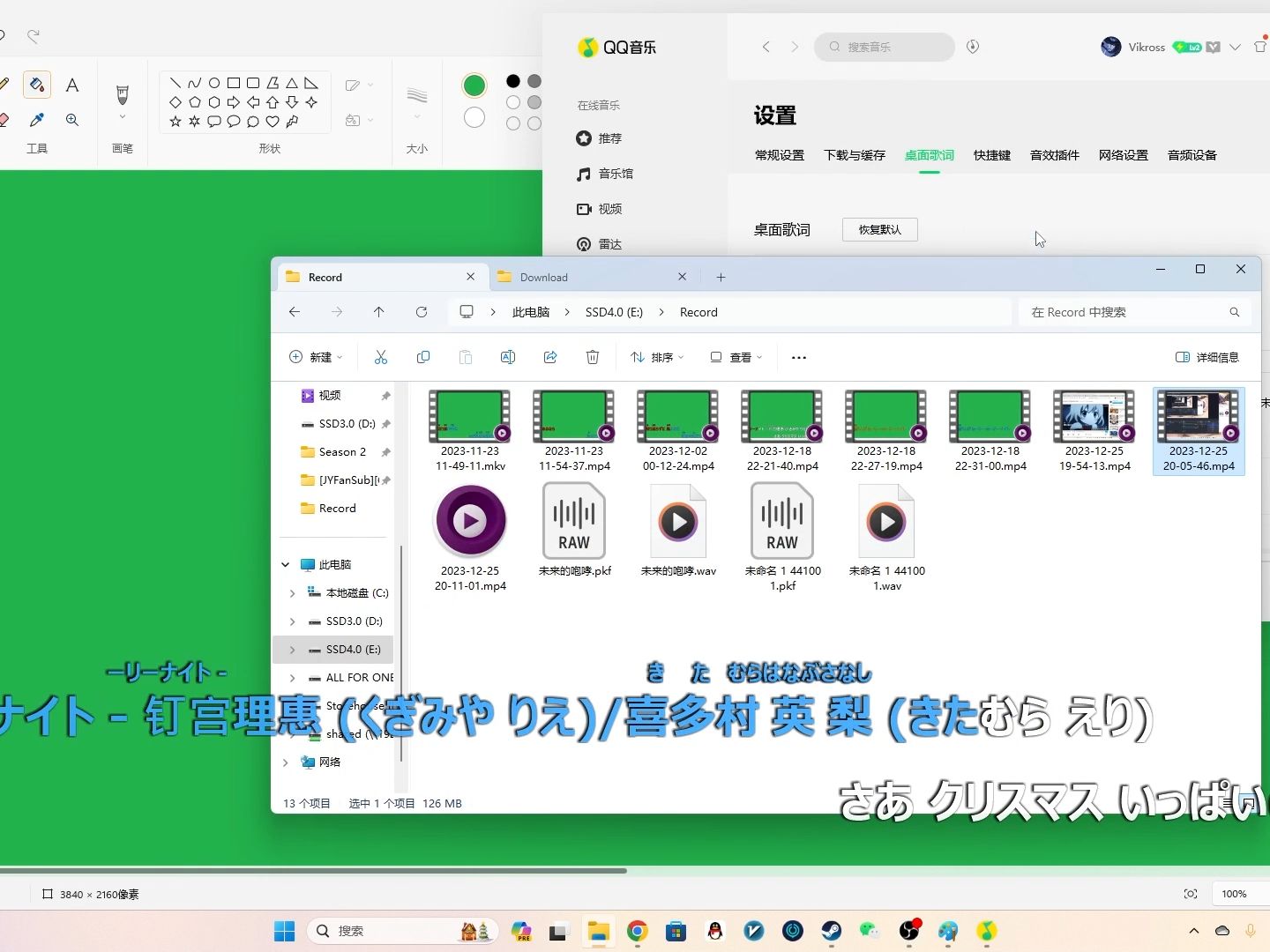Screen dimensions: 1270x952
Task: Open the 视频 section in QQ Music sidebar
Action: (x=609, y=209)
